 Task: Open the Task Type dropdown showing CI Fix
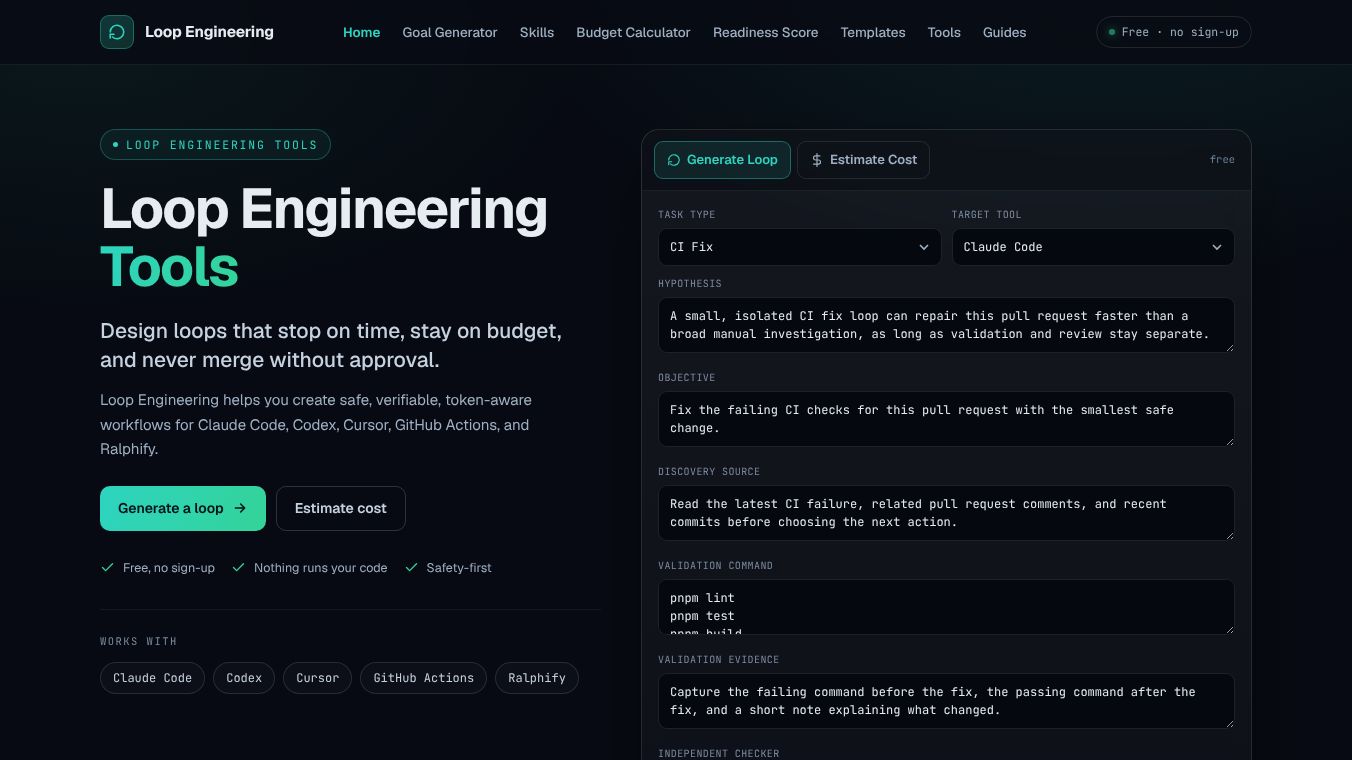point(799,247)
